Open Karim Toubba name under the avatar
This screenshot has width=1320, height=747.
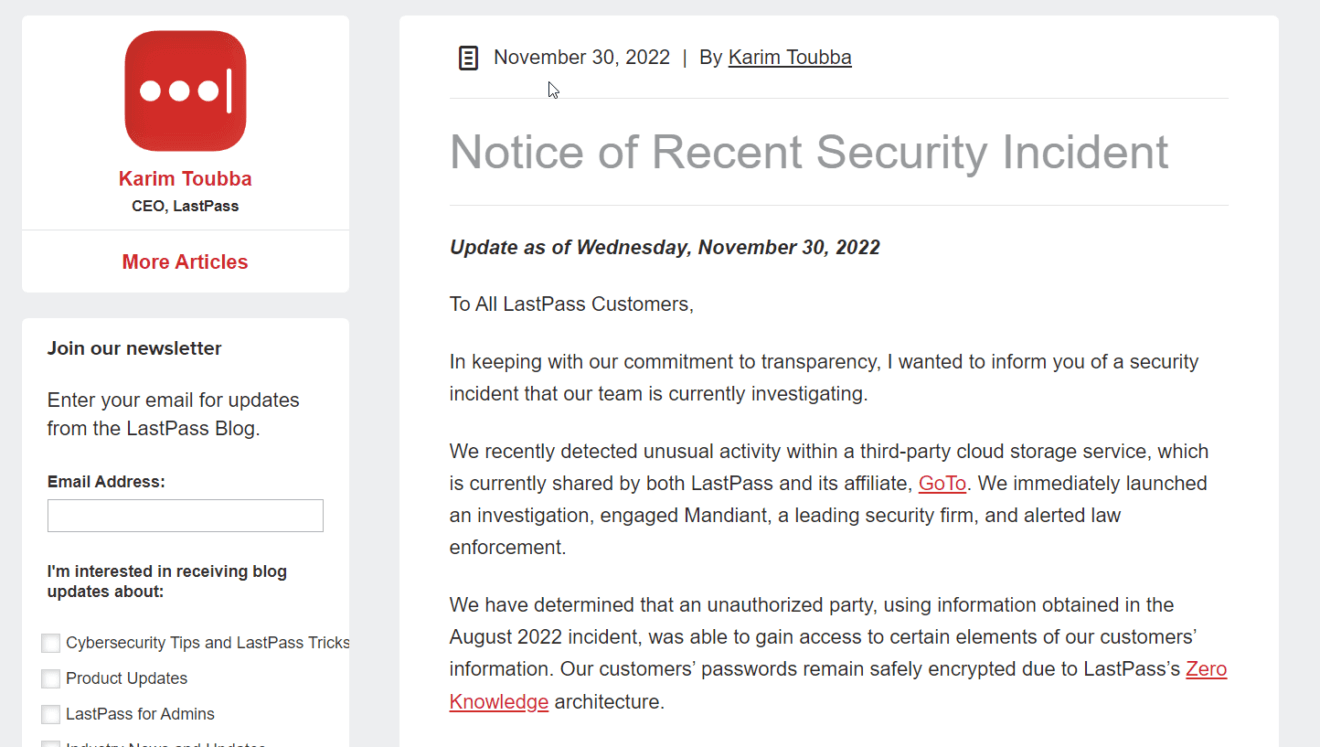(185, 179)
